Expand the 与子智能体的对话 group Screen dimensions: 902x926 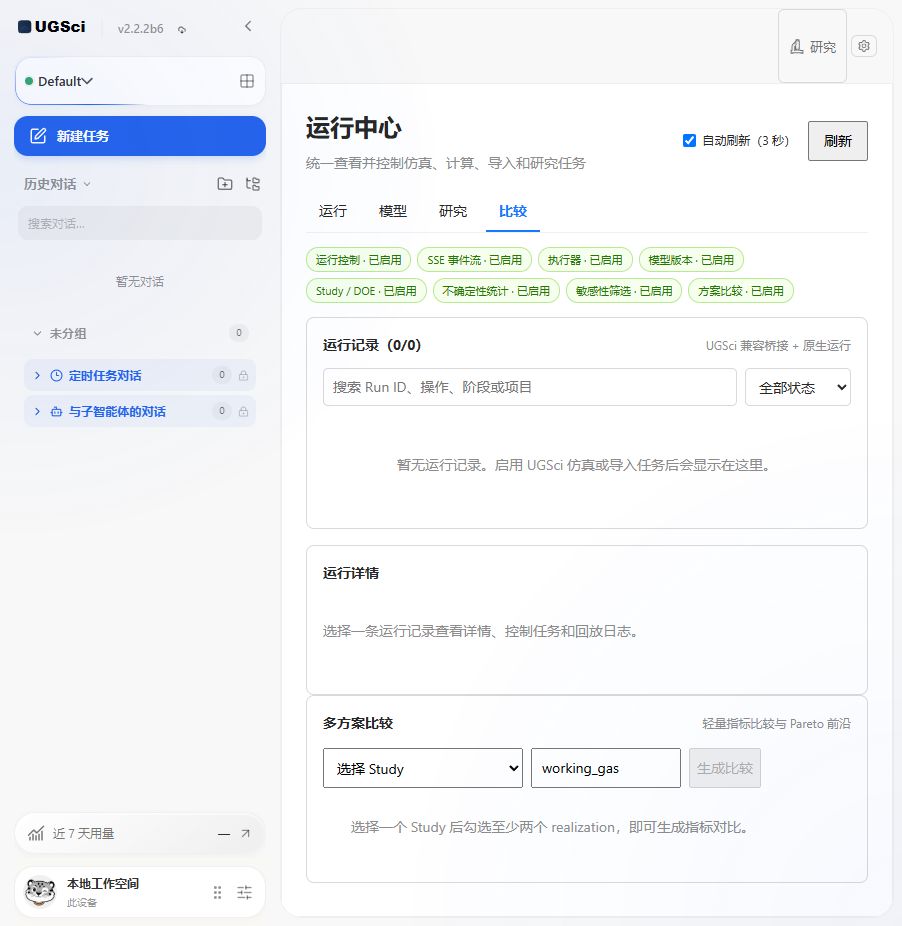tap(37, 412)
